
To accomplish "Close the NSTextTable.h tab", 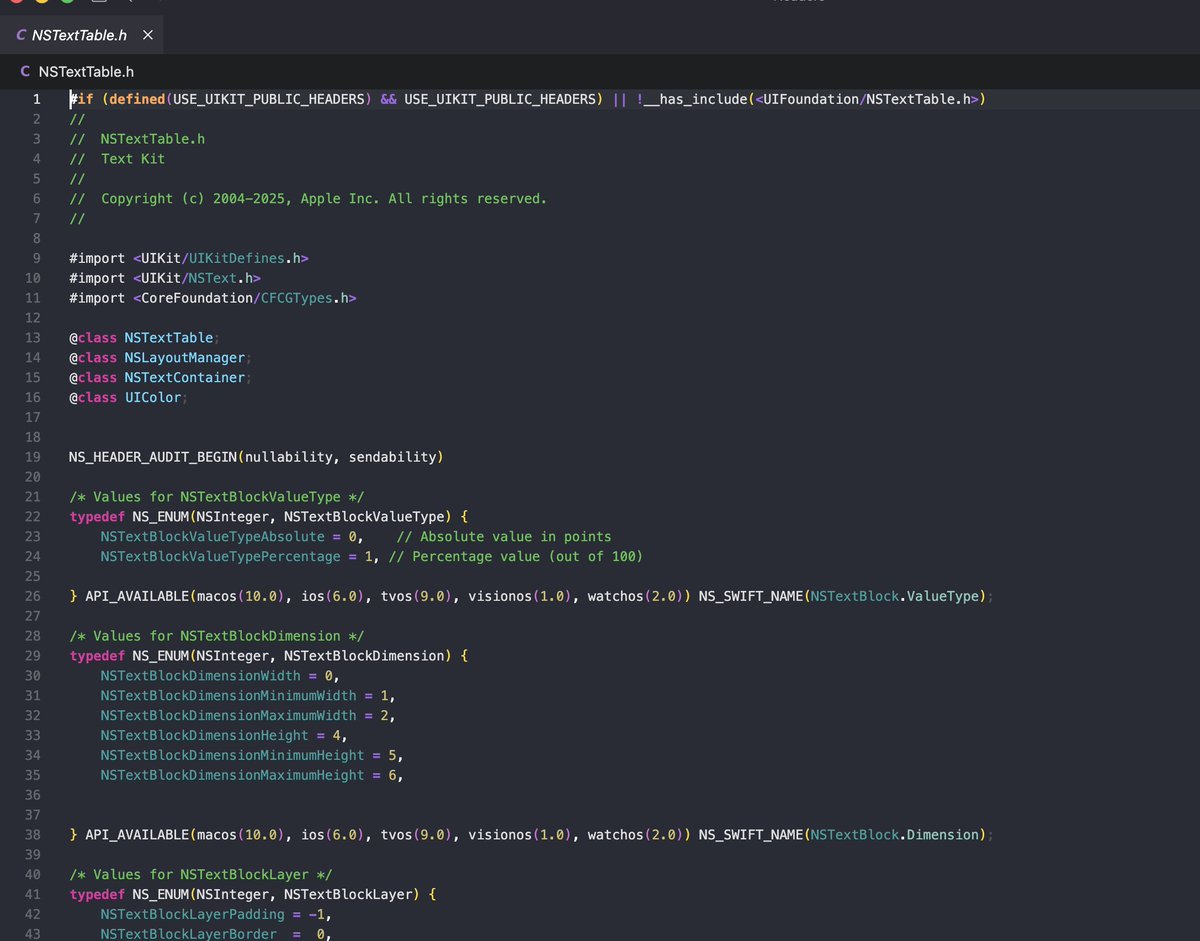I will 148,35.
